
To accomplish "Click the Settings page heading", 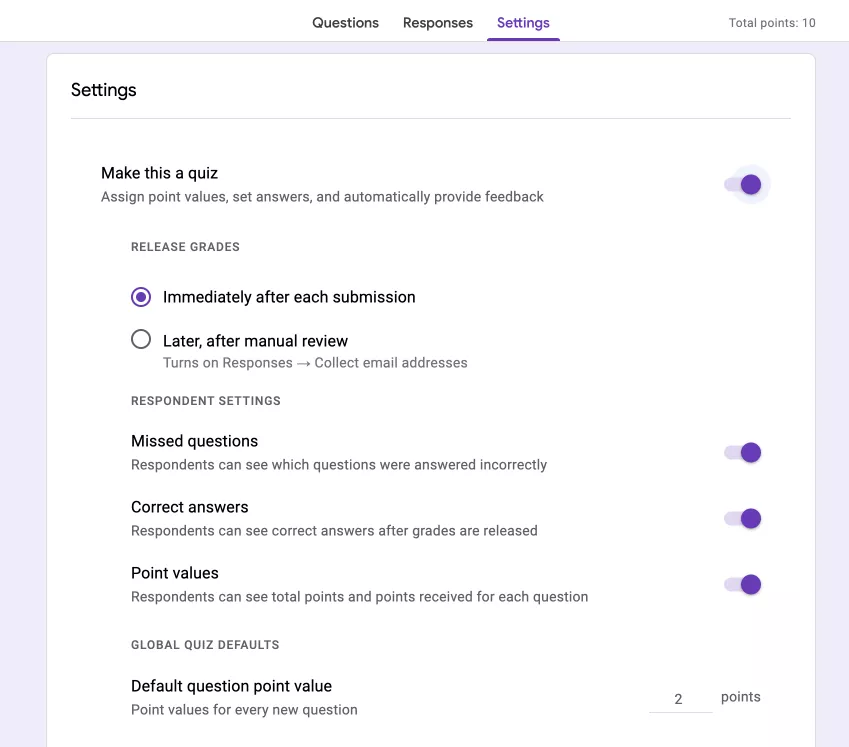I will tap(103, 90).
